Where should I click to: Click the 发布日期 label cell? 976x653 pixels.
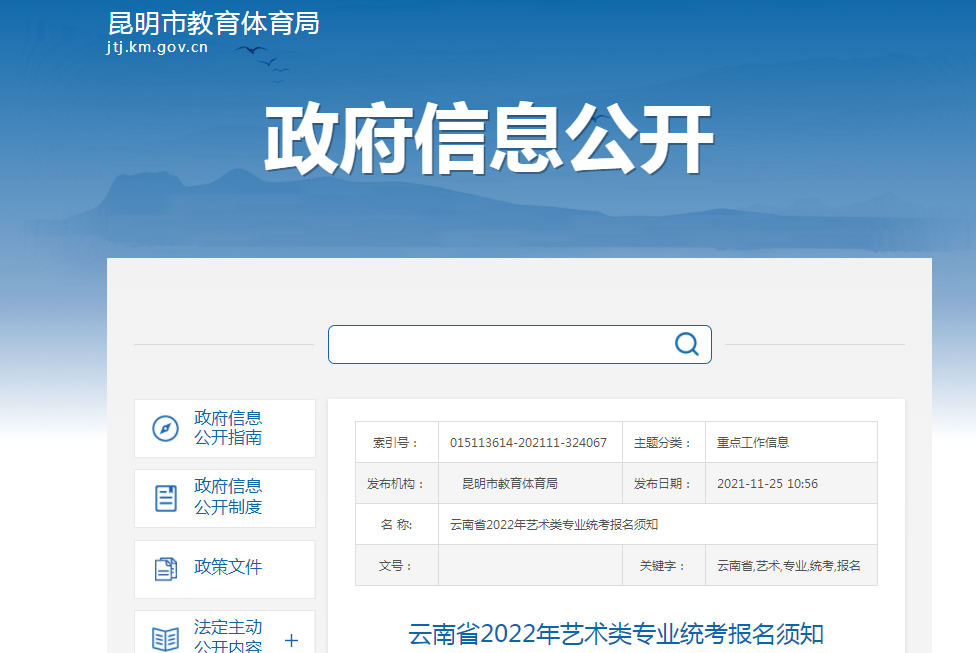tap(664, 484)
